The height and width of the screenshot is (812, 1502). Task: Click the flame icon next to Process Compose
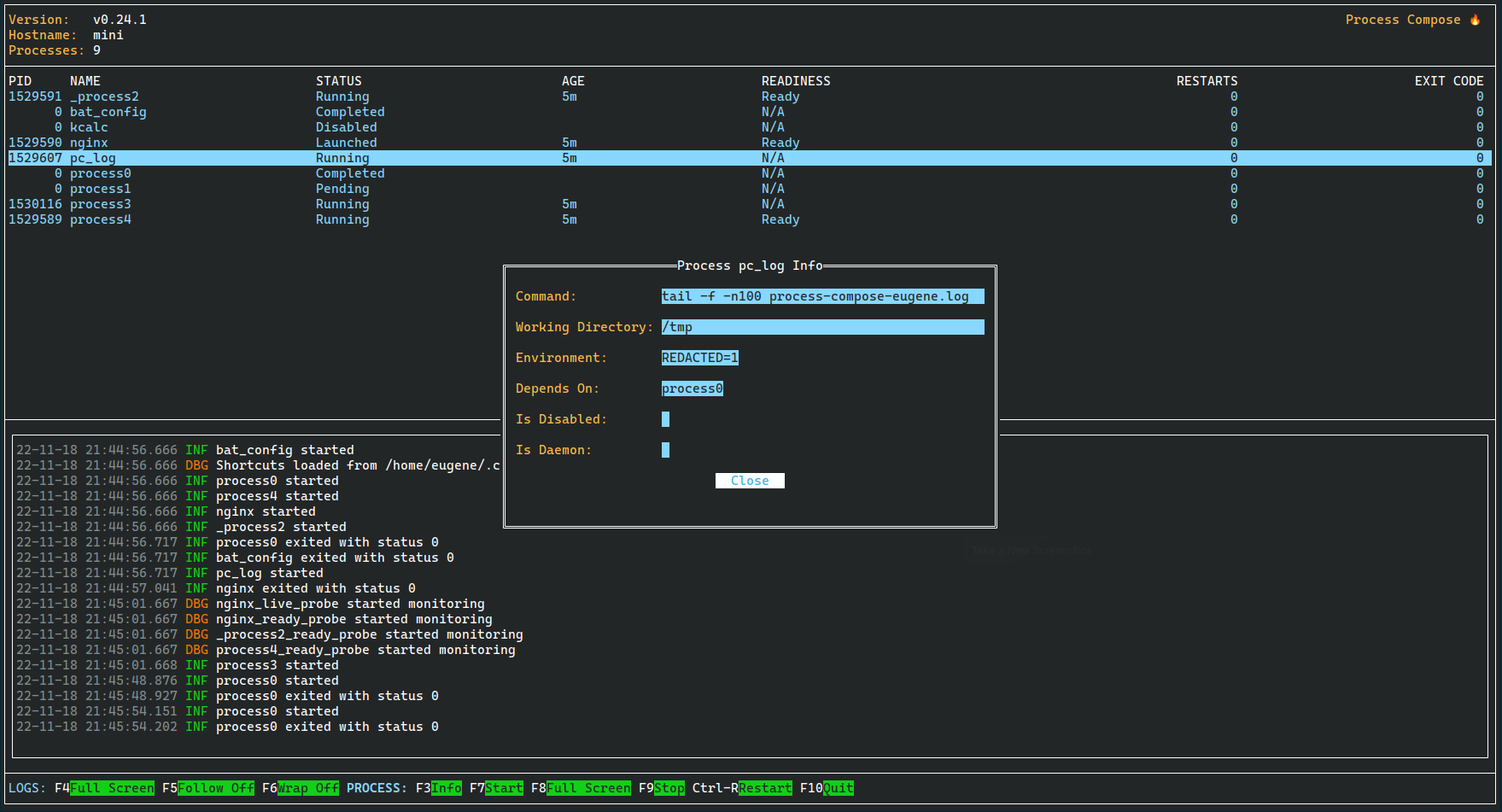[x=1475, y=20]
